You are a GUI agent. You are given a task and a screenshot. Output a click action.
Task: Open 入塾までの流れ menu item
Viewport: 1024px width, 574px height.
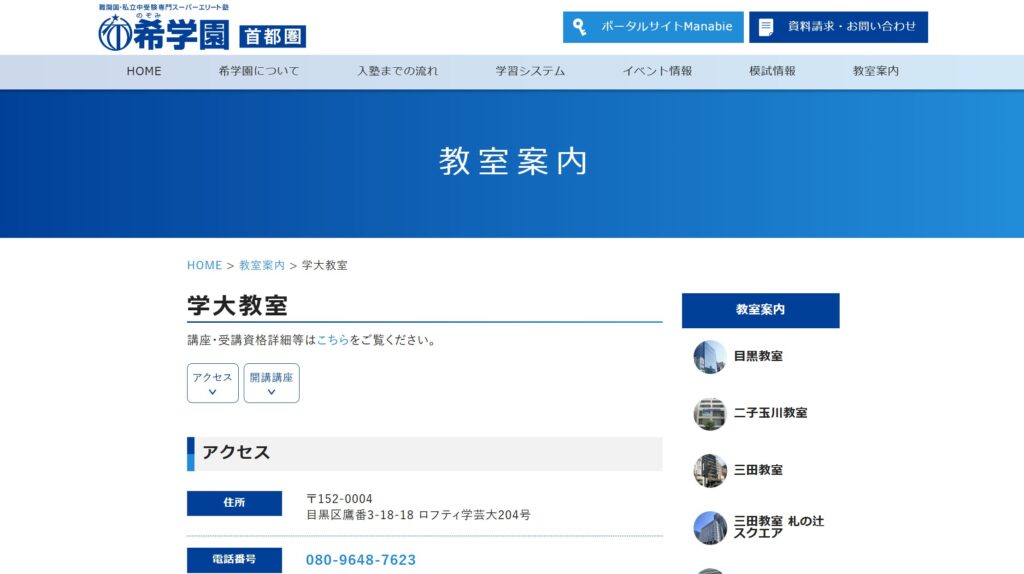[x=397, y=71]
